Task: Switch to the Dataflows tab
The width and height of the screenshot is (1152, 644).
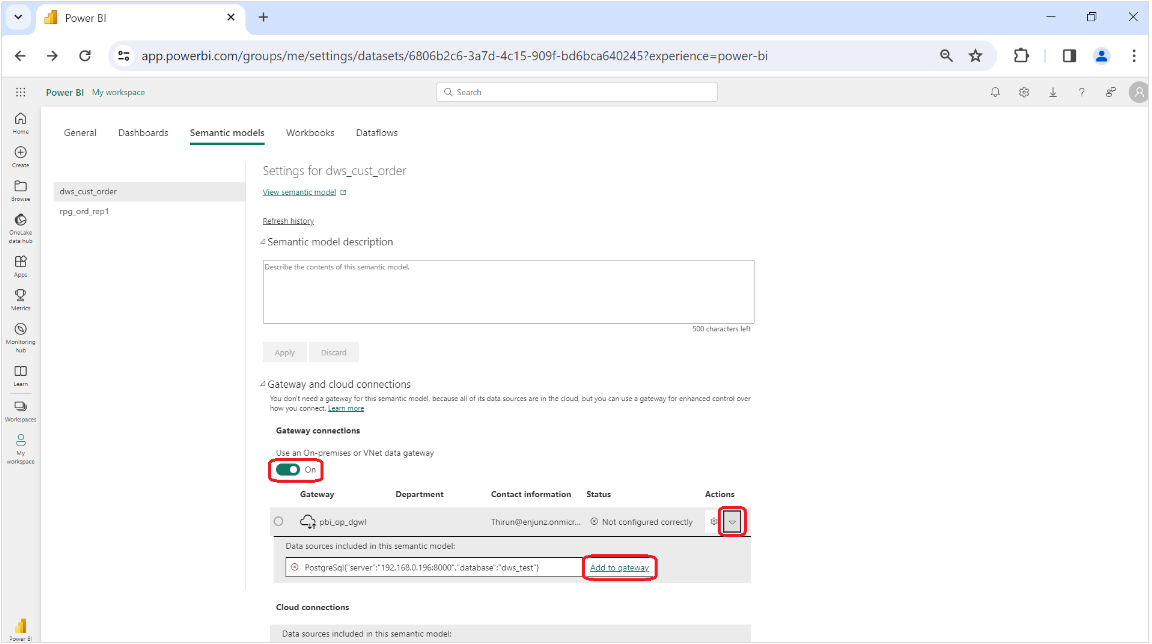Action: click(377, 133)
